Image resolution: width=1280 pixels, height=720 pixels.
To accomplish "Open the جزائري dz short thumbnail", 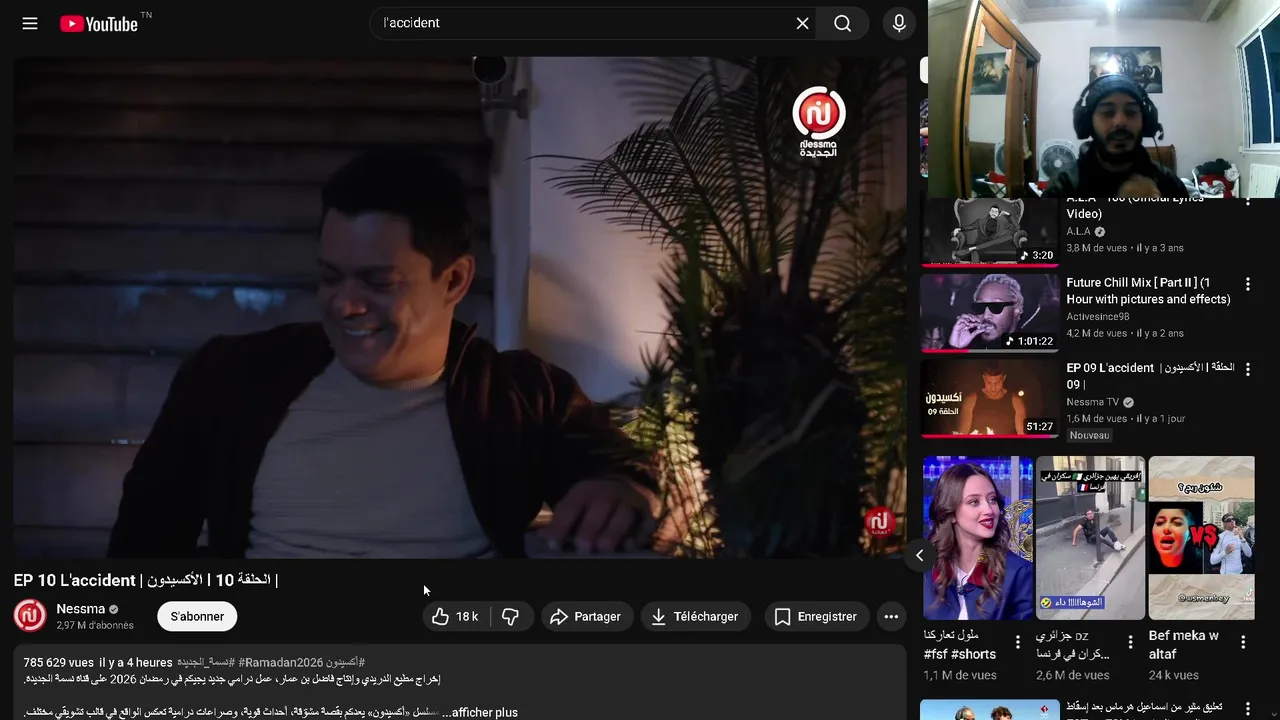I will click(1090, 538).
